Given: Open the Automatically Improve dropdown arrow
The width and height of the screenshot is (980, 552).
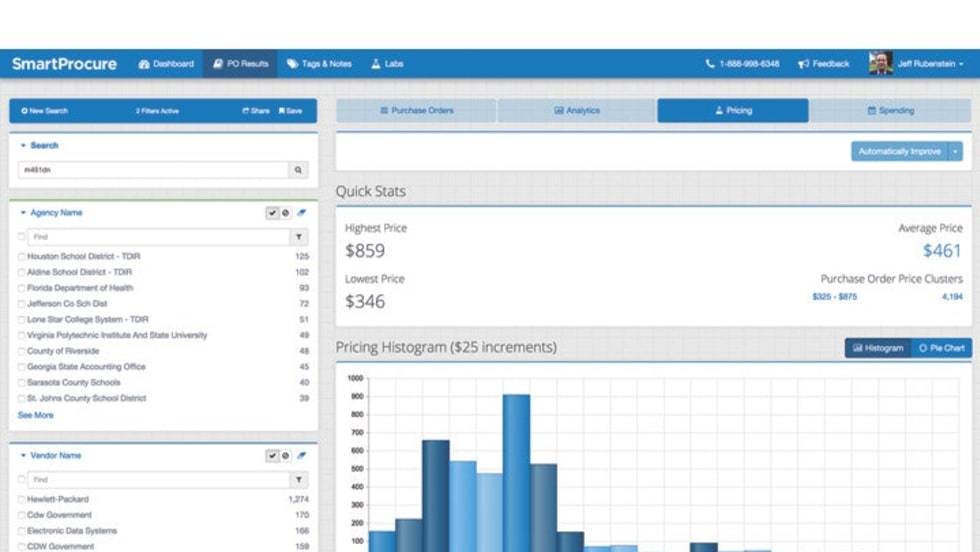Looking at the screenshot, I should pyautogui.click(x=956, y=151).
